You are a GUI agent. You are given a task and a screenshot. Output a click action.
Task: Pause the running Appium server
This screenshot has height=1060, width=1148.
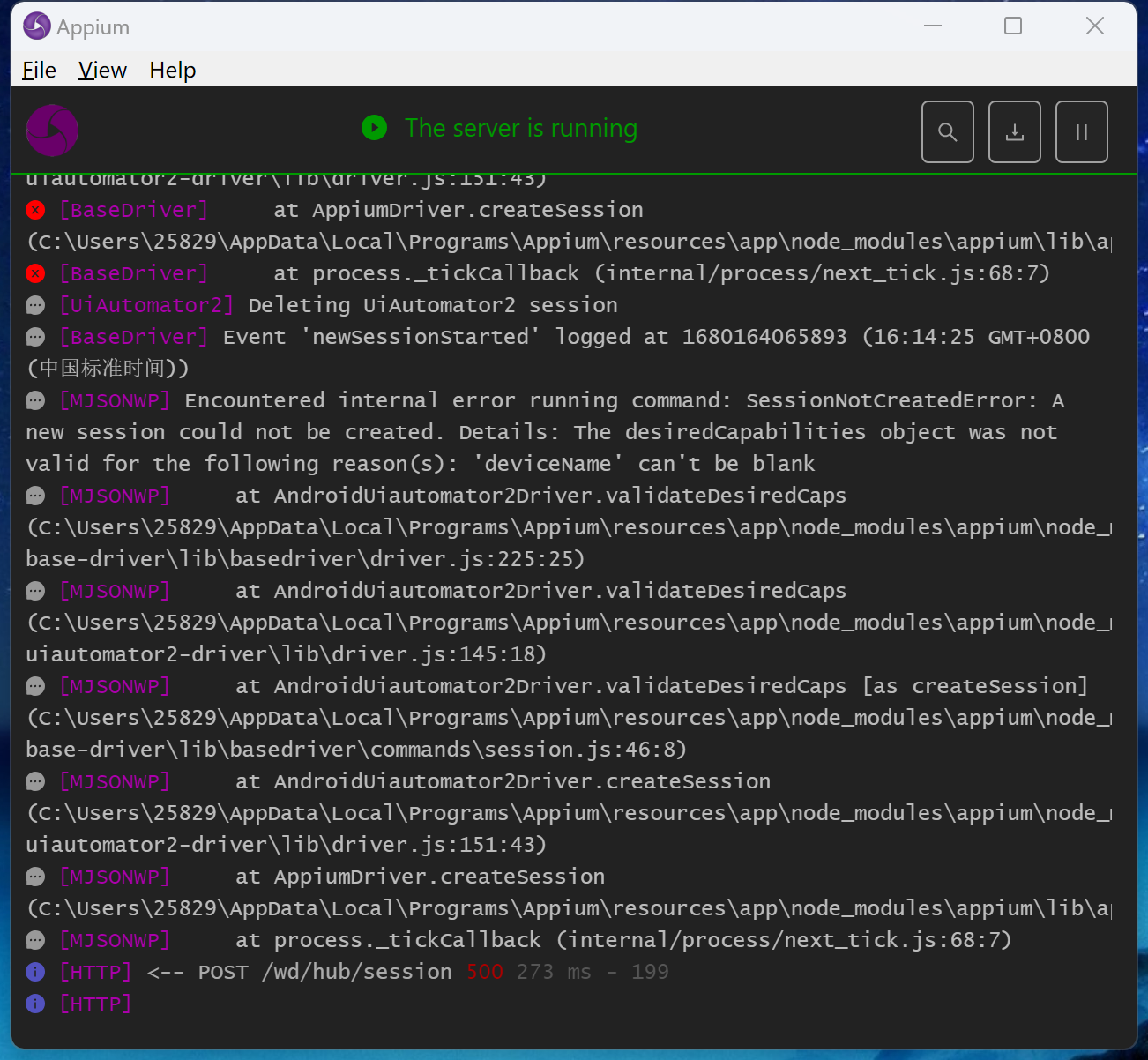click(x=1081, y=132)
